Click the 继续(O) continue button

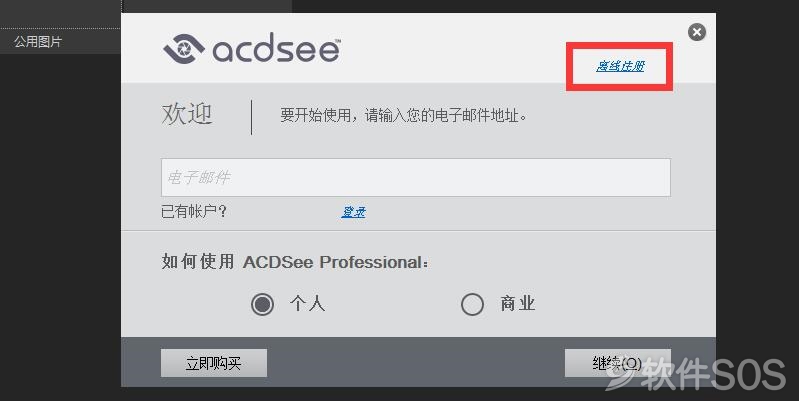pyautogui.click(x=618, y=363)
